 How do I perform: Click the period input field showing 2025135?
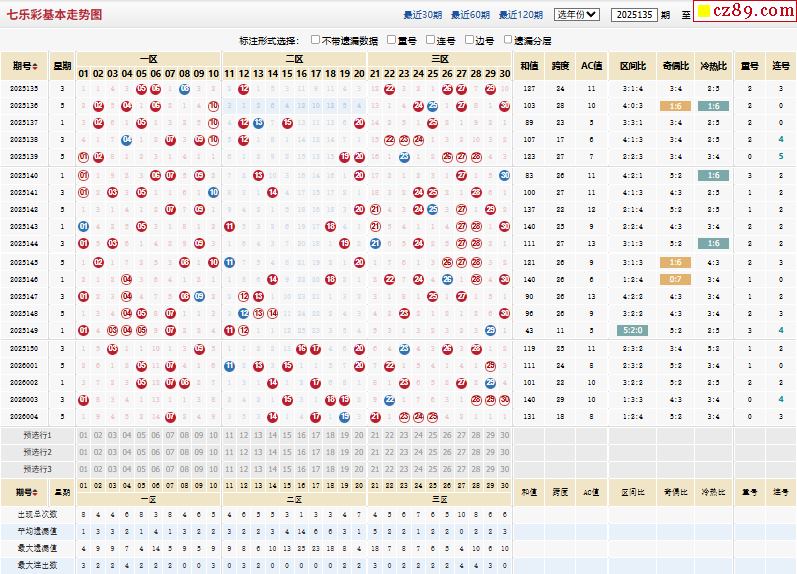[x=633, y=14]
